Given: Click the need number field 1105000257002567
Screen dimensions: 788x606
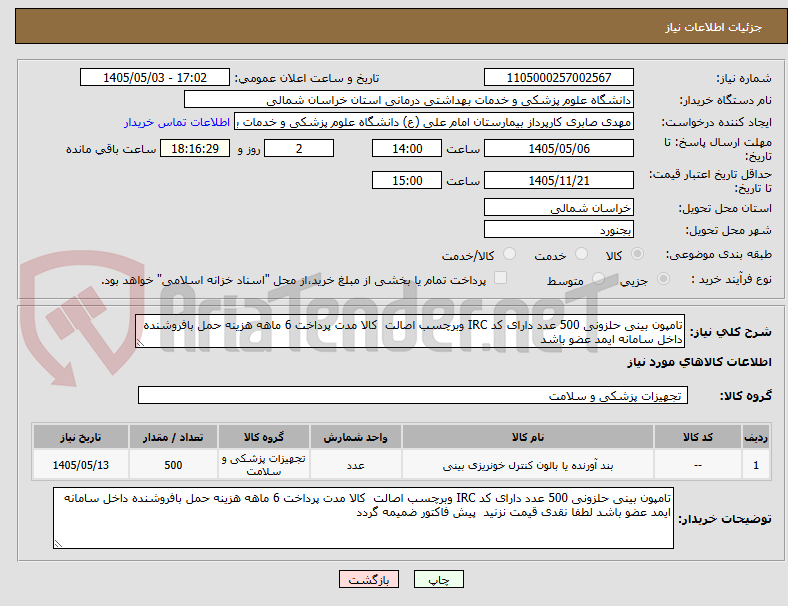Looking at the screenshot, I should pyautogui.click(x=559, y=77).
